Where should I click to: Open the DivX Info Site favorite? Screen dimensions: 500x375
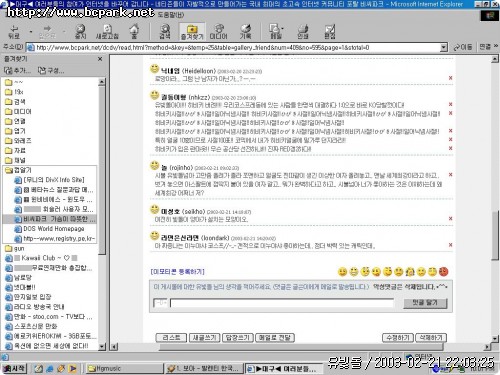coord(49,180)
